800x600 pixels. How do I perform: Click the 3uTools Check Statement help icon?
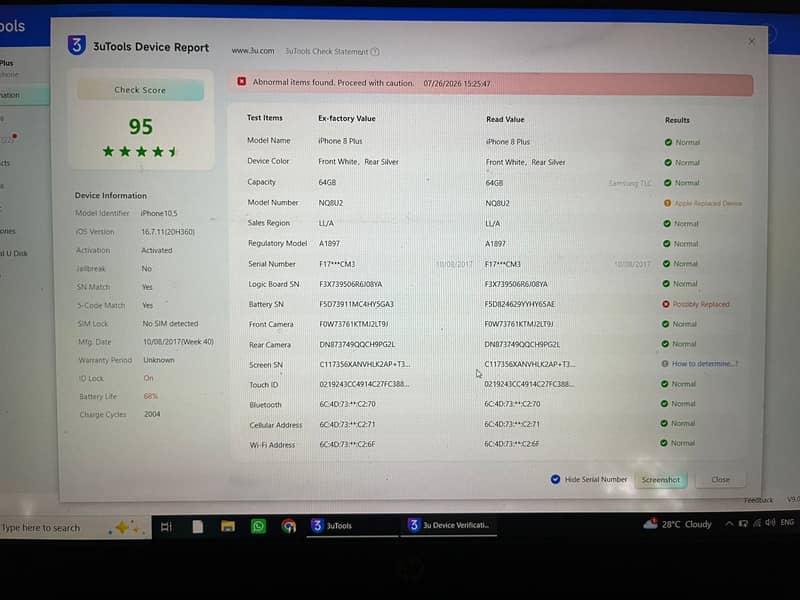click(375, 52)
